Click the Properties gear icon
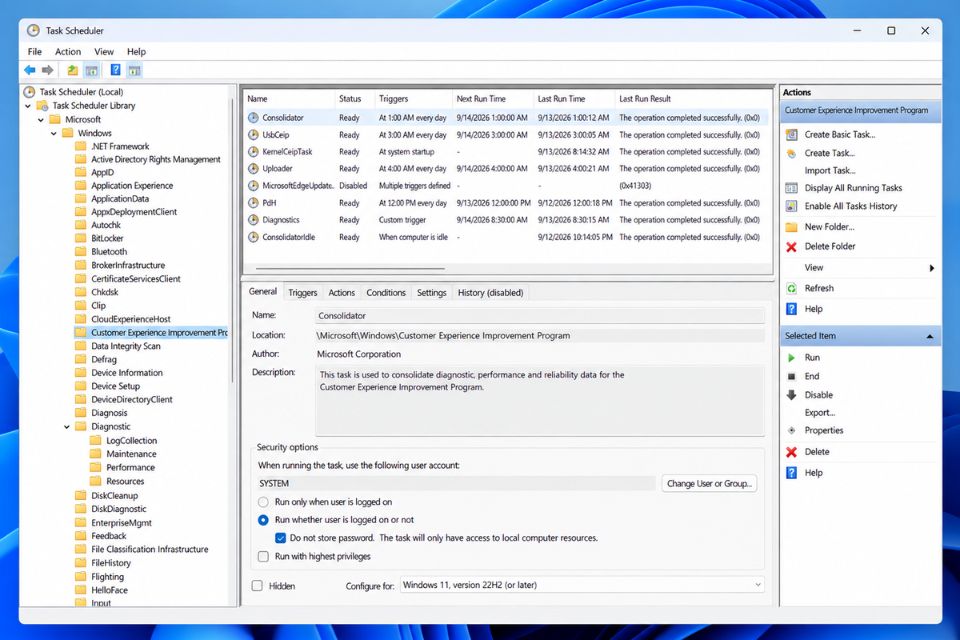Screen dimensions: 960x640 click(x=791, y=431)
